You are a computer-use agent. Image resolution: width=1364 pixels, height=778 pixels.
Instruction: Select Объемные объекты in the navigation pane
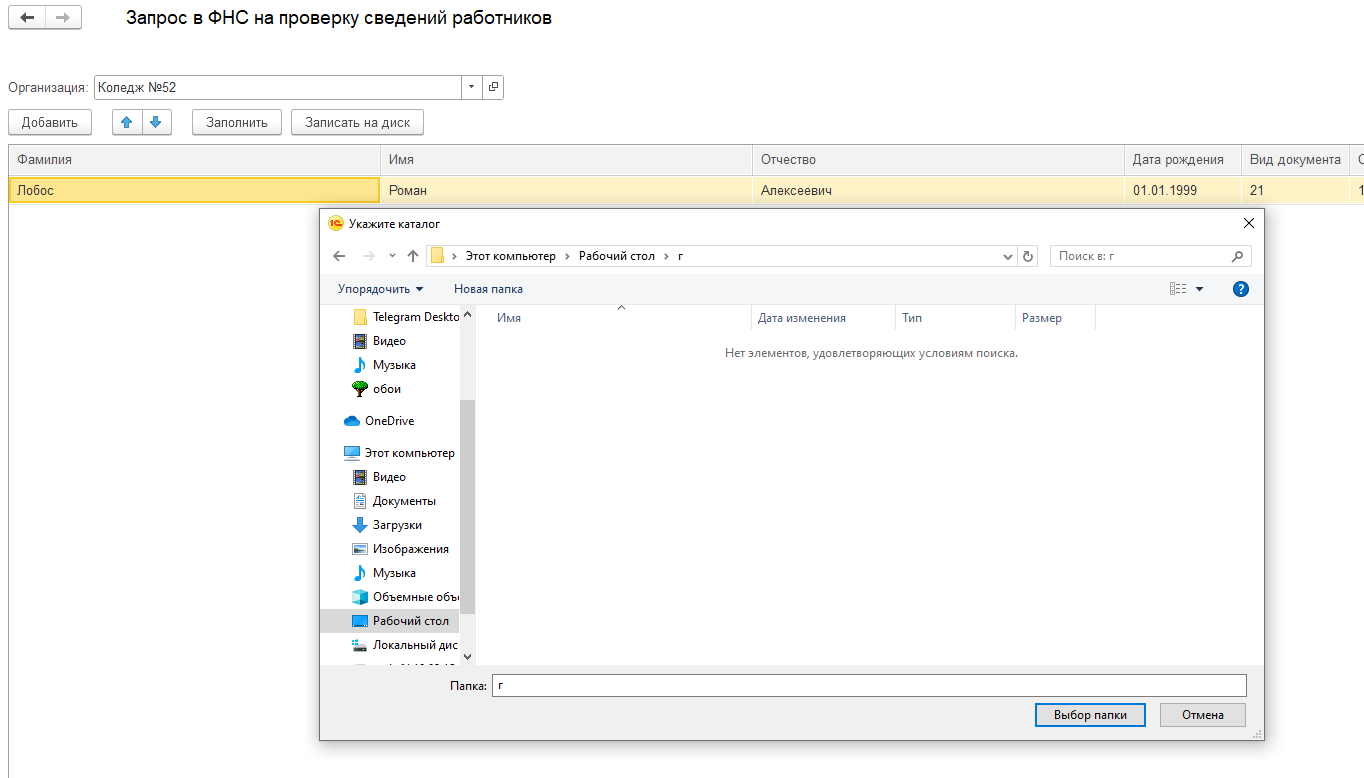coord(406,597)
